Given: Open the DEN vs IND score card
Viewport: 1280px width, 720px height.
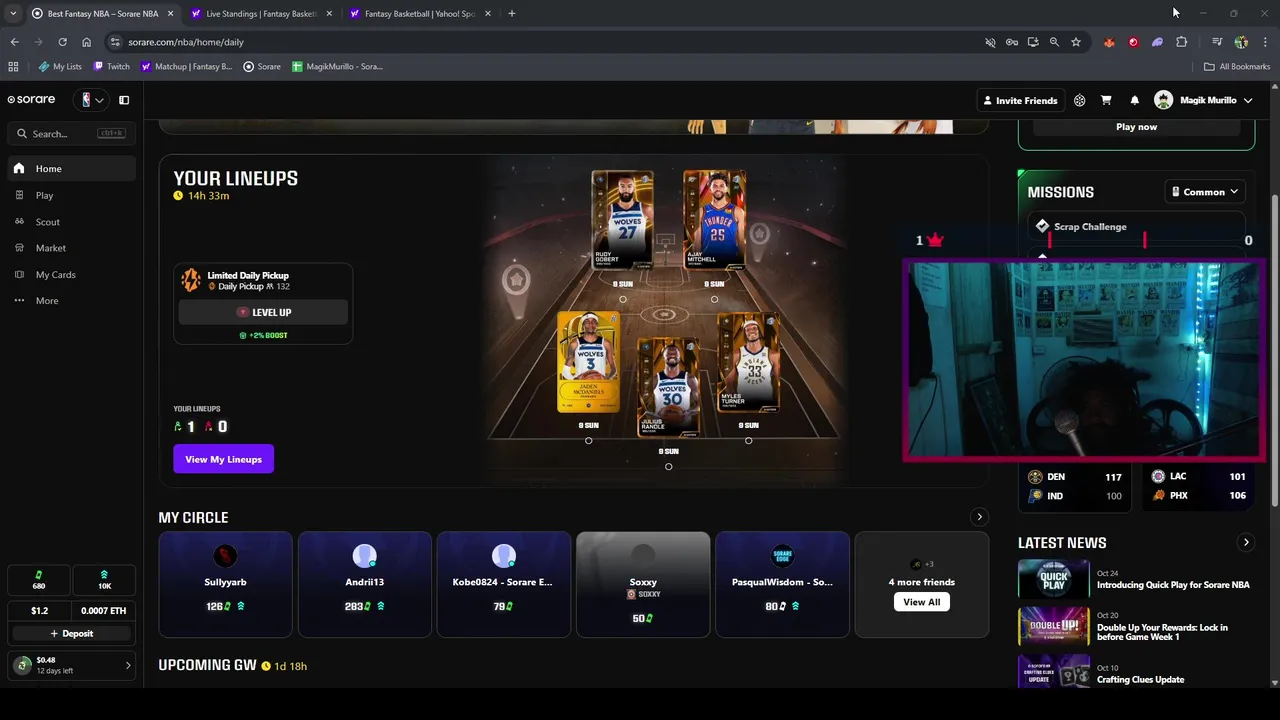Looking at the screenshot, I should [x=1074, y=486].
